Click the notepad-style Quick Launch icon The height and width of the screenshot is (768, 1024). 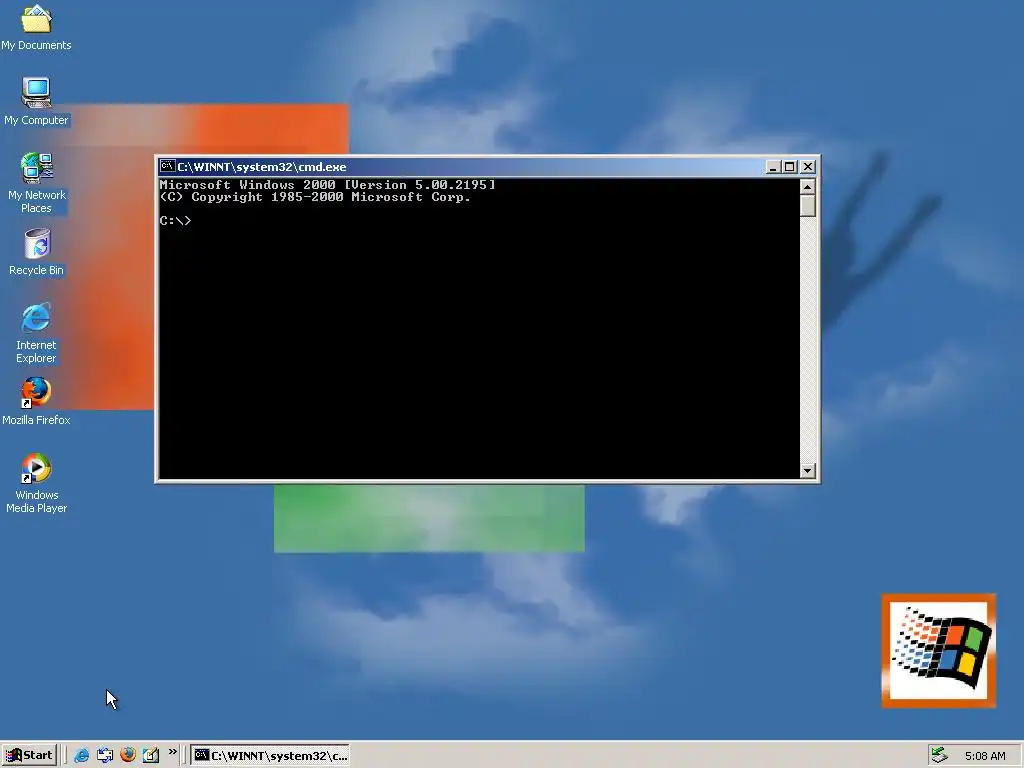point(151,755)
